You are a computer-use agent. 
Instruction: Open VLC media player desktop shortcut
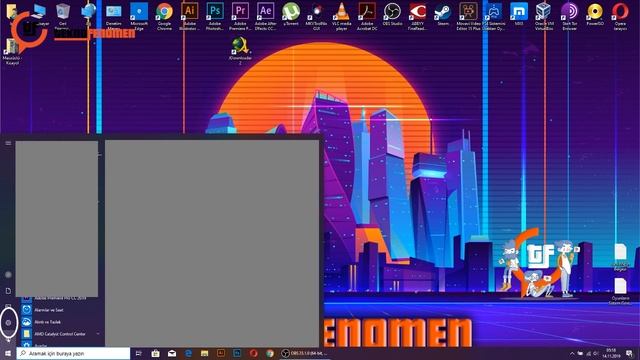[341, 16]
